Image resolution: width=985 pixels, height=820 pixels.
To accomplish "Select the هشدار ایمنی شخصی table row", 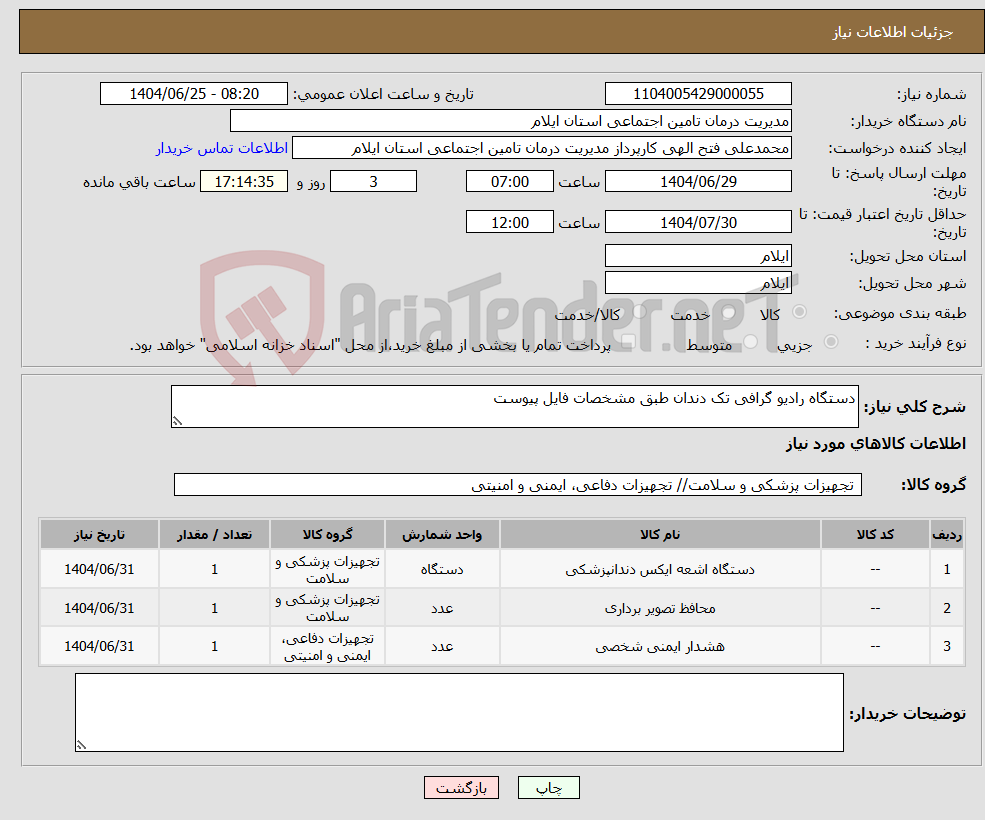I will coord(500,646).
